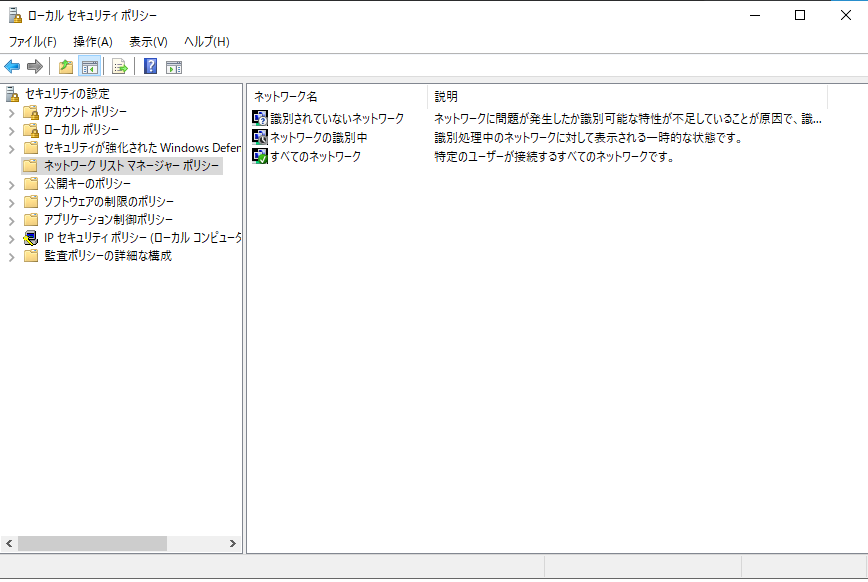Open the ヘルプ(H) menu

coord(206,42)
